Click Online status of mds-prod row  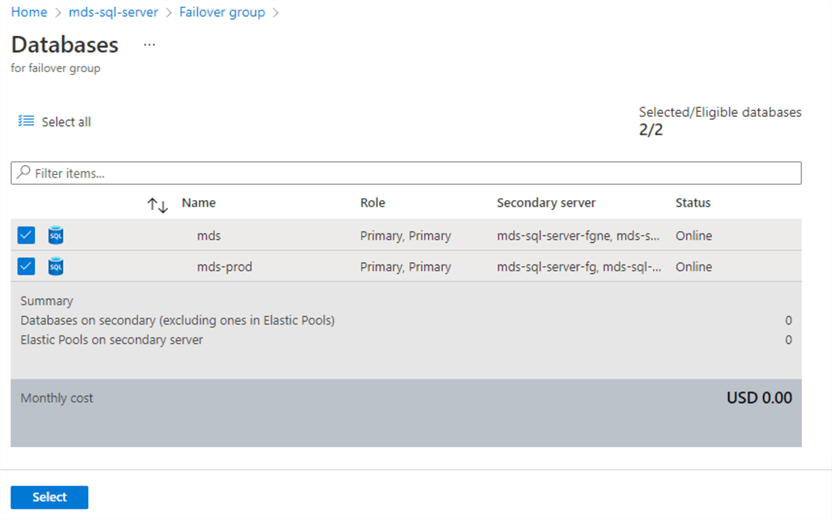click(694, 267)
